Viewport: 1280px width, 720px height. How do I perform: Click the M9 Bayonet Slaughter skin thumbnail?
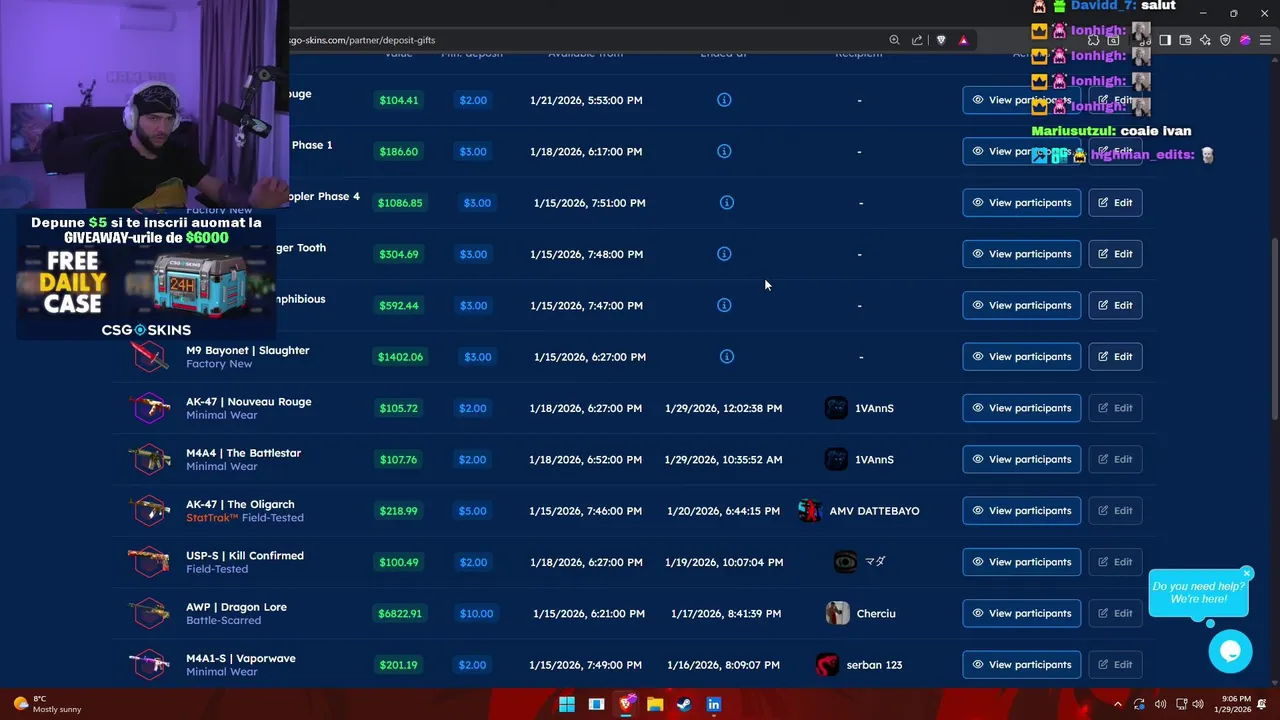(150, 357)
